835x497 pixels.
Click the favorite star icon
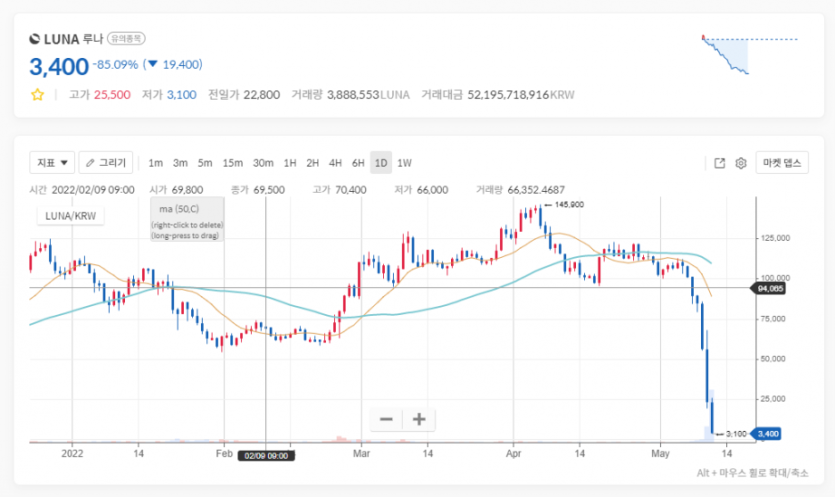[x=38, y=95]
